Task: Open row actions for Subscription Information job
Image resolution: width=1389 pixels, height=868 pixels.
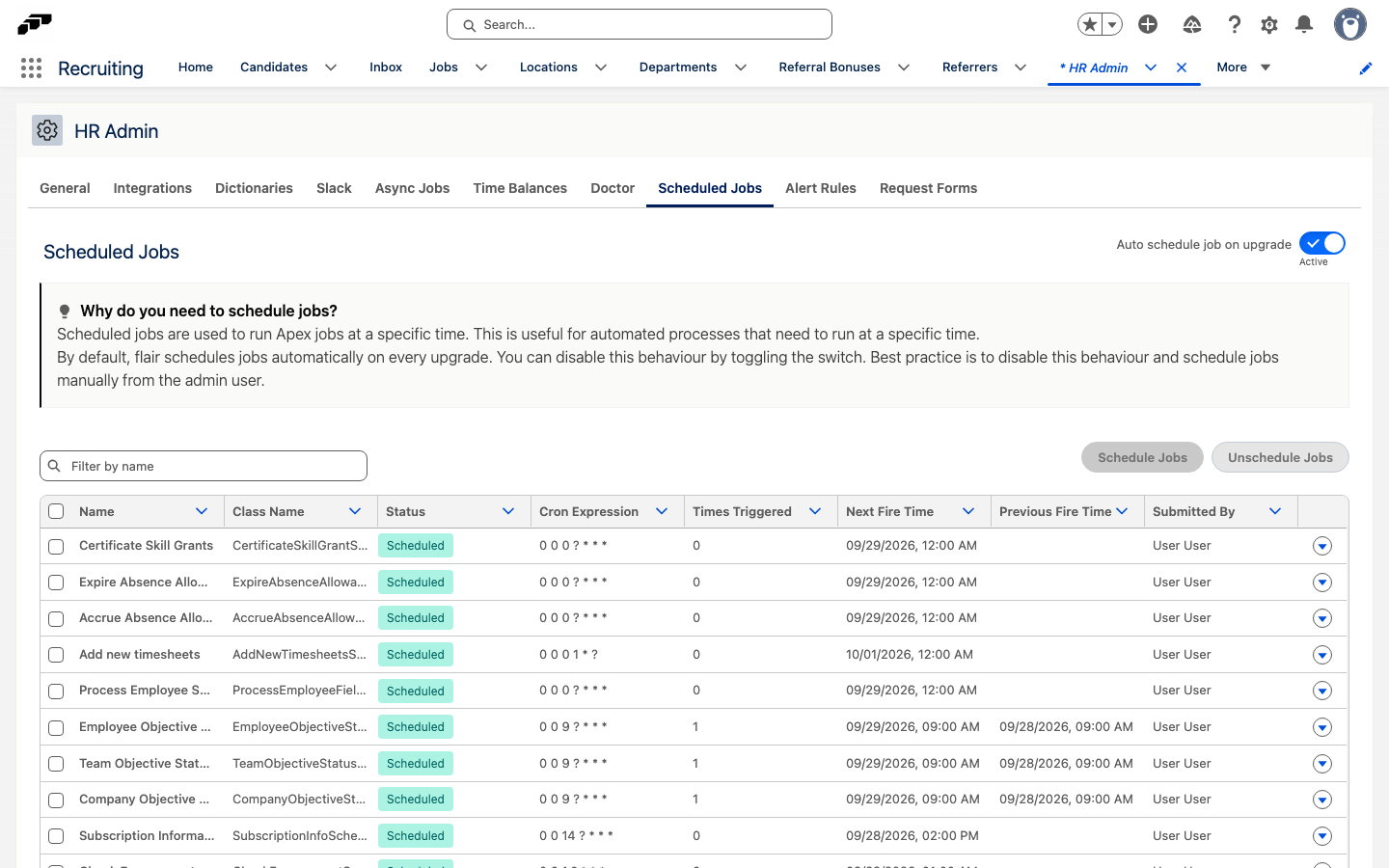Action: click(x=1322, y=836)
